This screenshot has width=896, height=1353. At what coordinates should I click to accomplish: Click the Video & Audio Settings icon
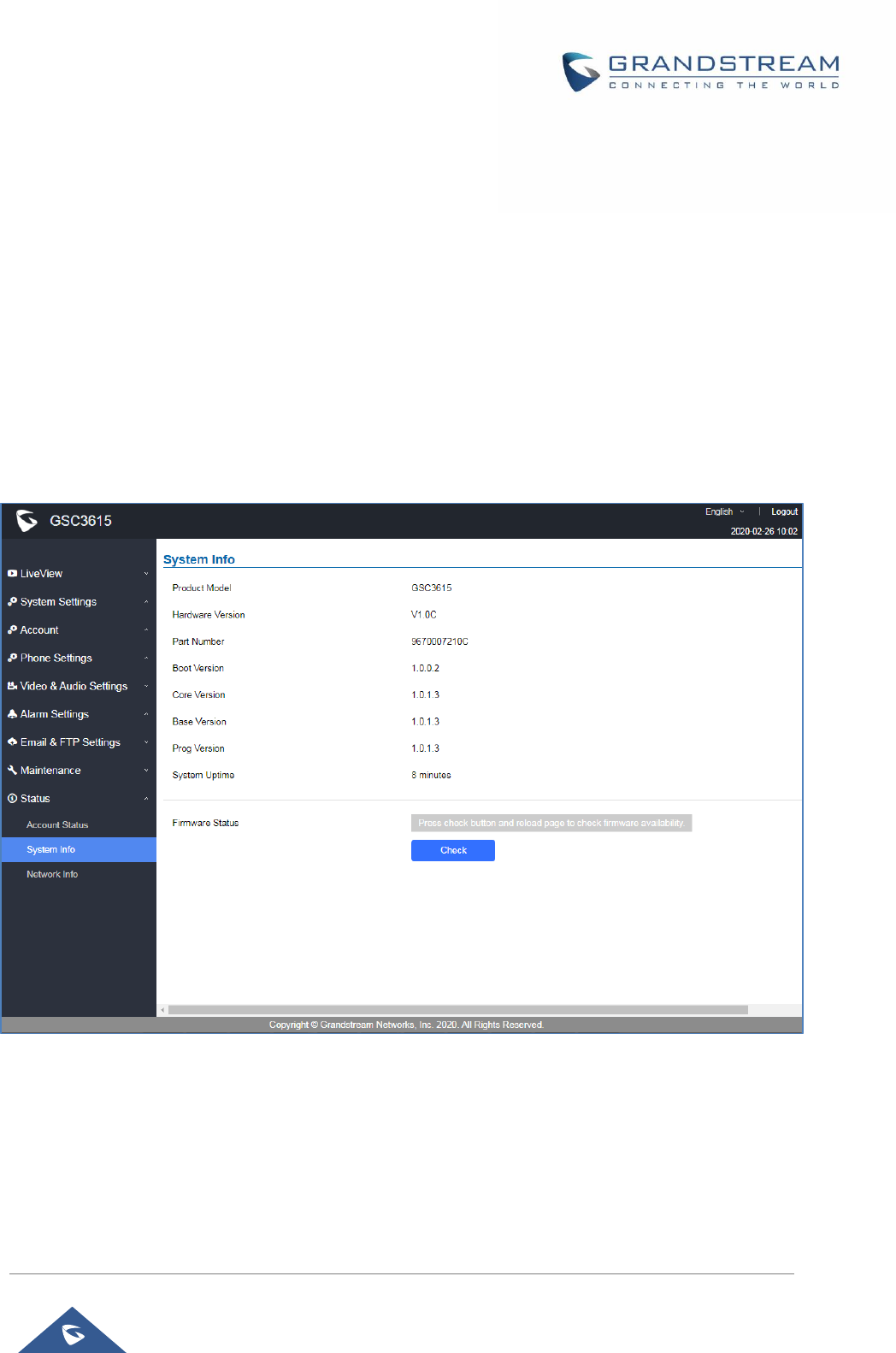coord(12,687)
